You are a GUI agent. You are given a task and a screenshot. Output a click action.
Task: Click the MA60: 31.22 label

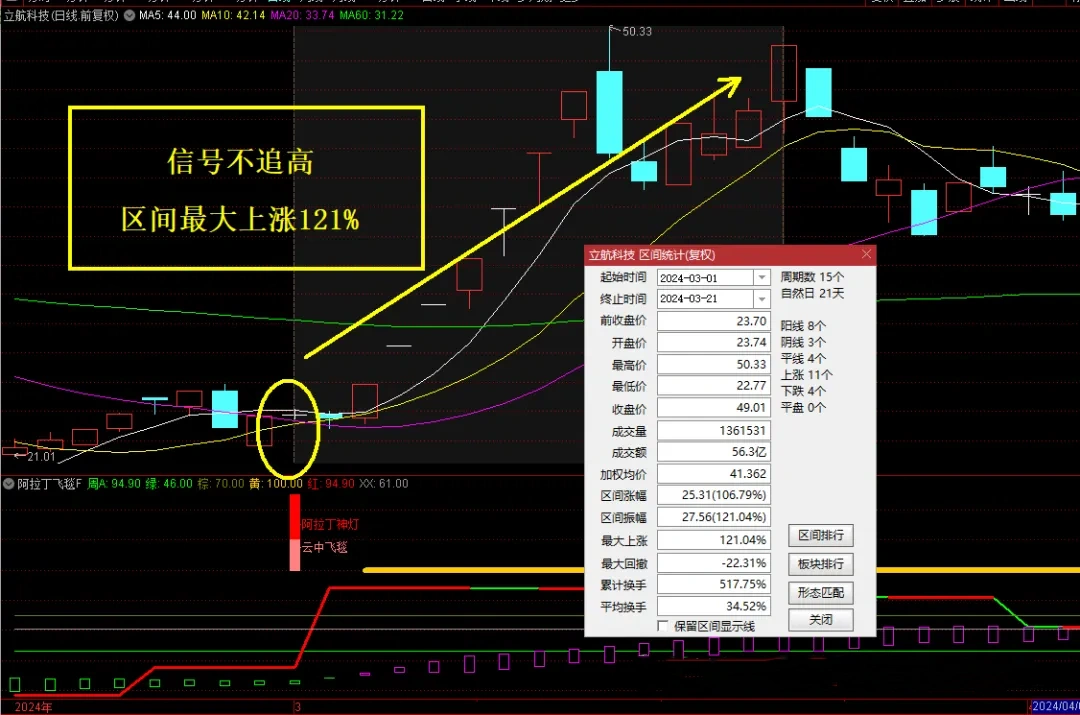[x=372, y=15]
